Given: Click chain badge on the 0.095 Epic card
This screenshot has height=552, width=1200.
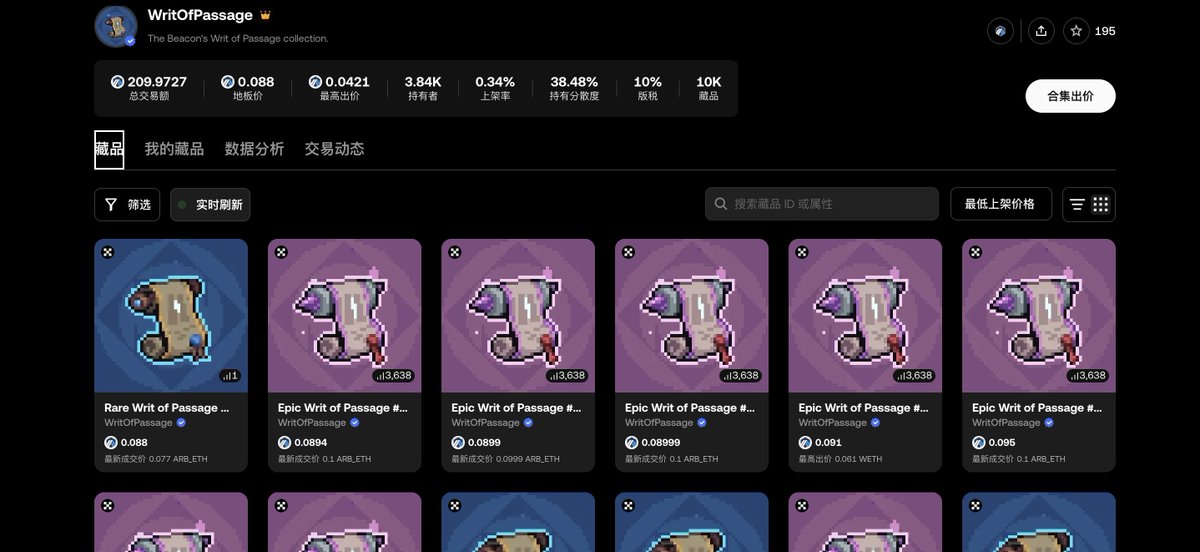Looking at the screenshot, I should (975, 252).
